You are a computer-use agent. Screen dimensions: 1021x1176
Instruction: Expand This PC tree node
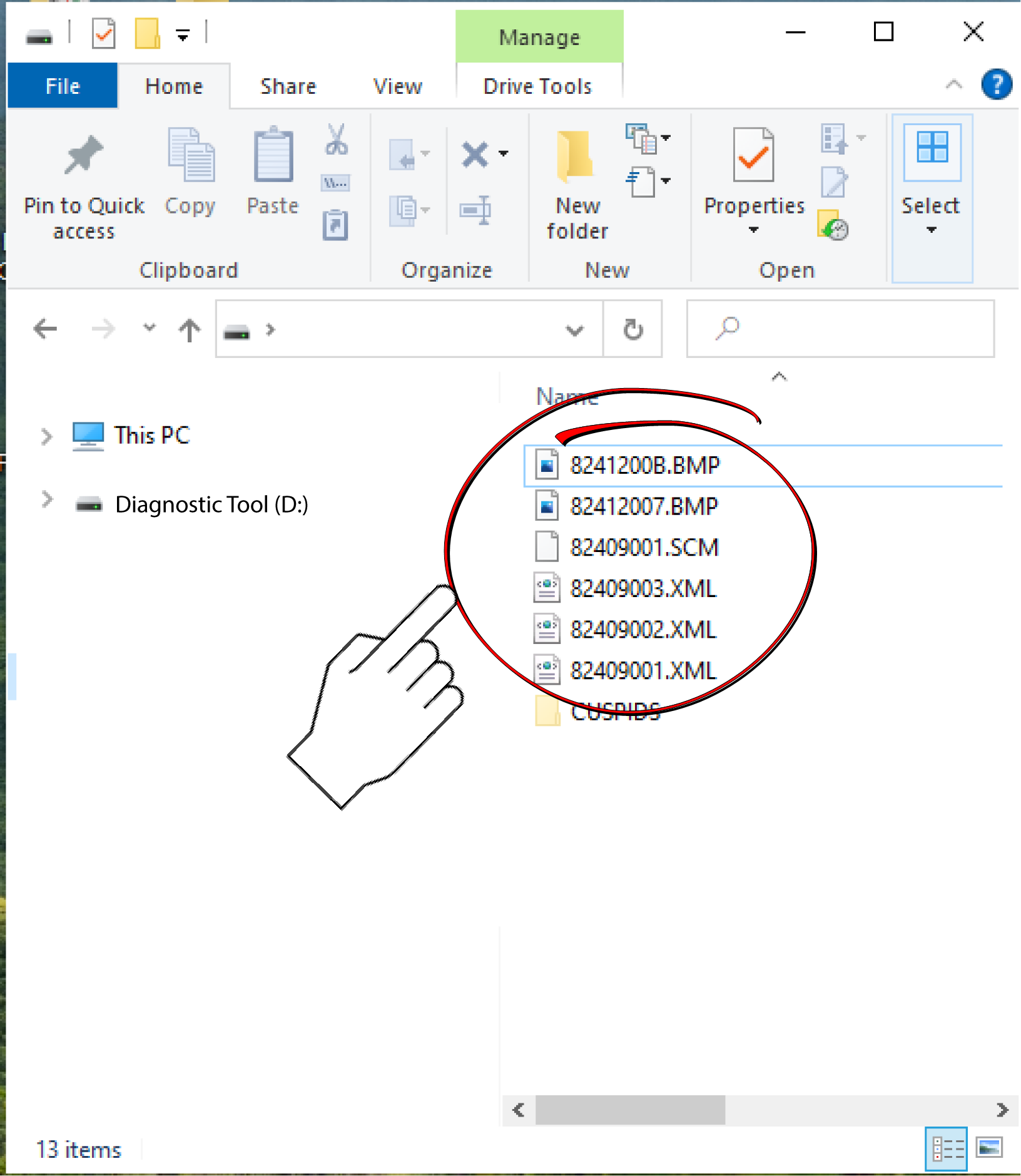point(46,436)
